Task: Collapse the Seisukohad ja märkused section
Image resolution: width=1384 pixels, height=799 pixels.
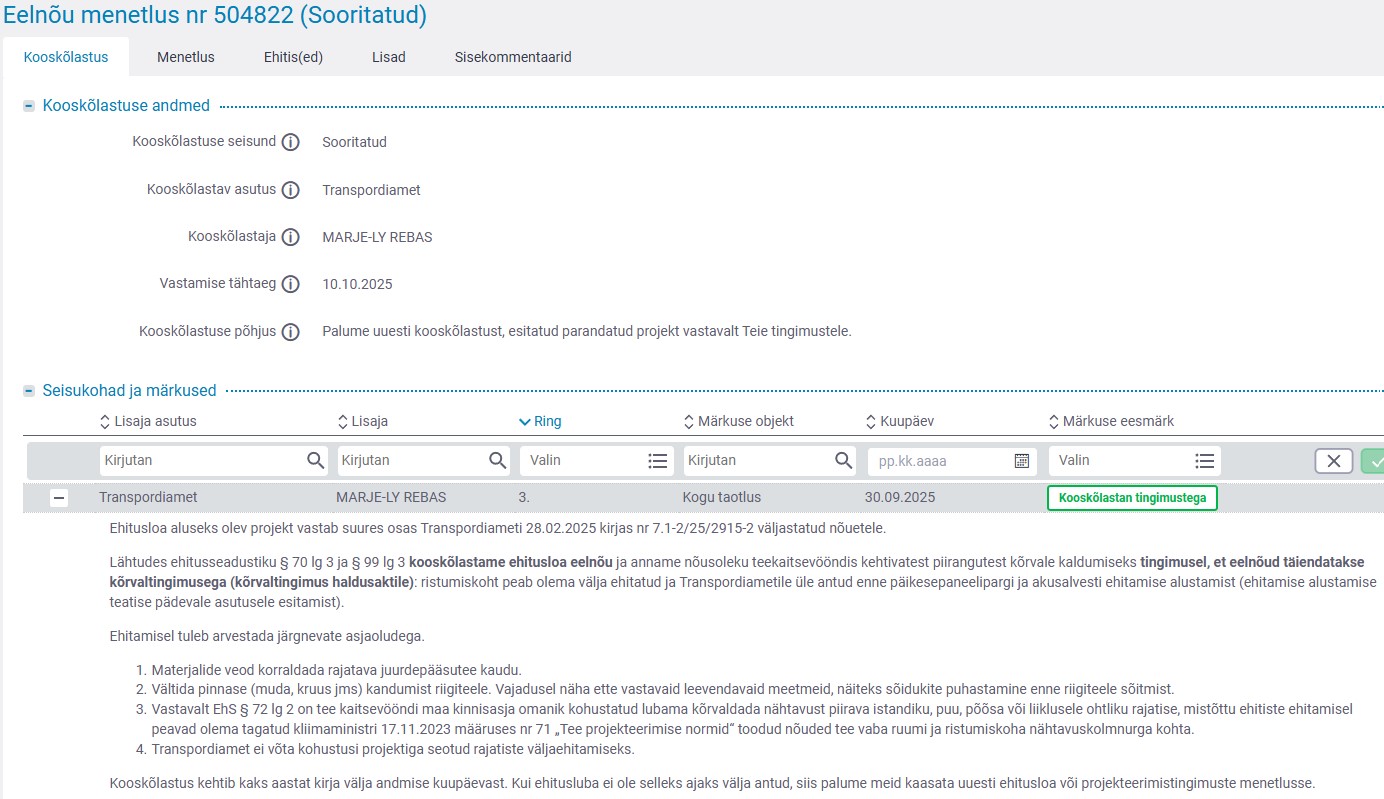Action: coord(29,391)
